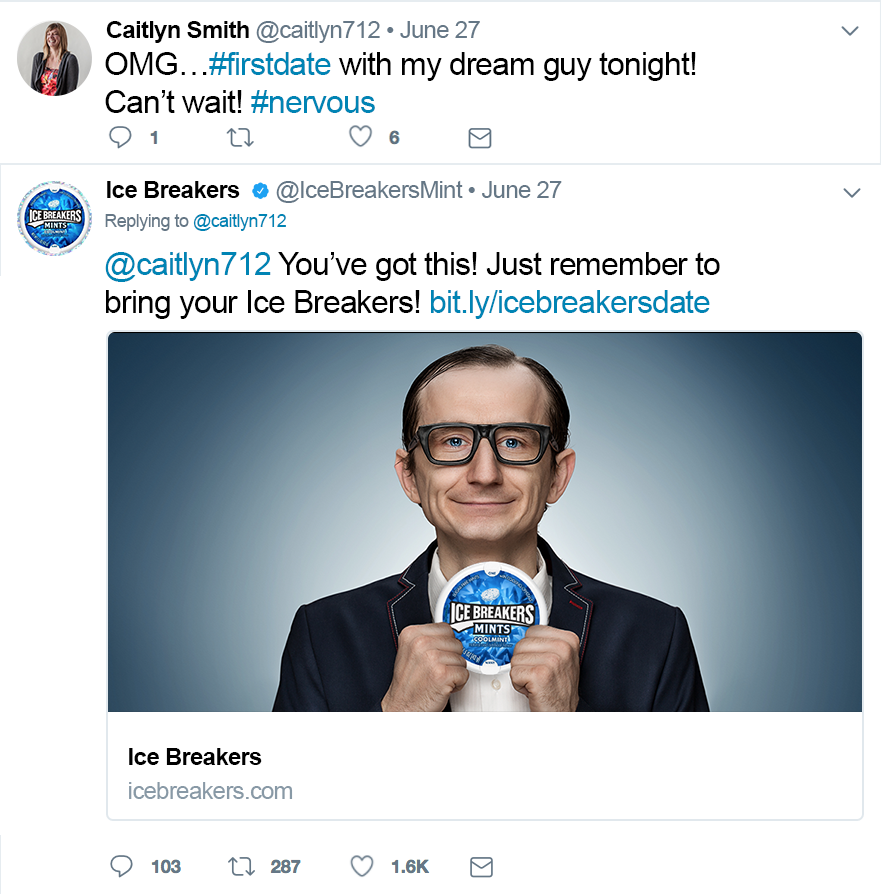Open the #nervous hashtag
Image resolution: width=881 pixels, height=894 pixels.
point(312,103)
